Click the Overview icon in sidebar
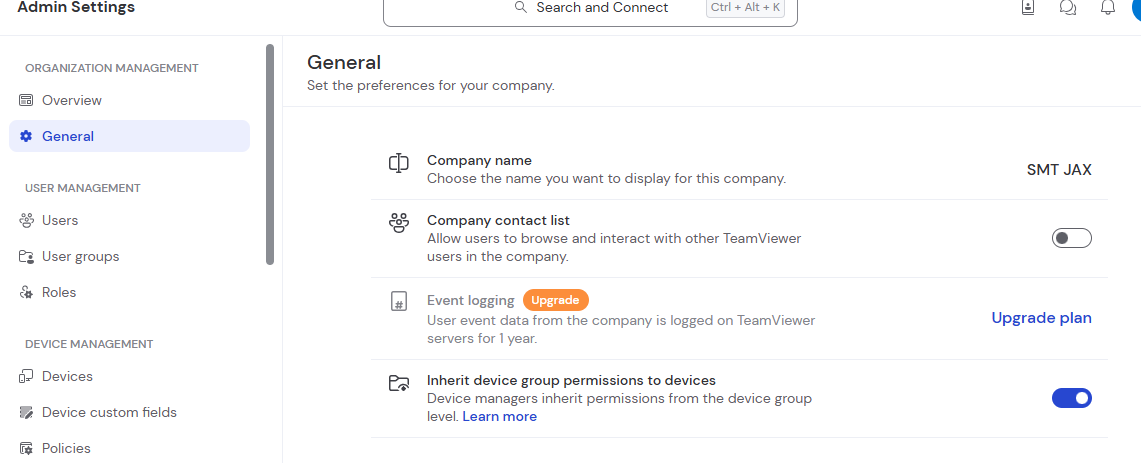This screenshot has width=1141, height=463. point(26,100)
